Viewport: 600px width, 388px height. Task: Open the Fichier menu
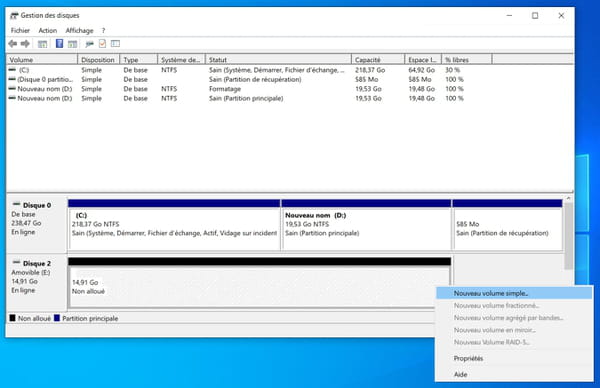[x=20, y=31]
